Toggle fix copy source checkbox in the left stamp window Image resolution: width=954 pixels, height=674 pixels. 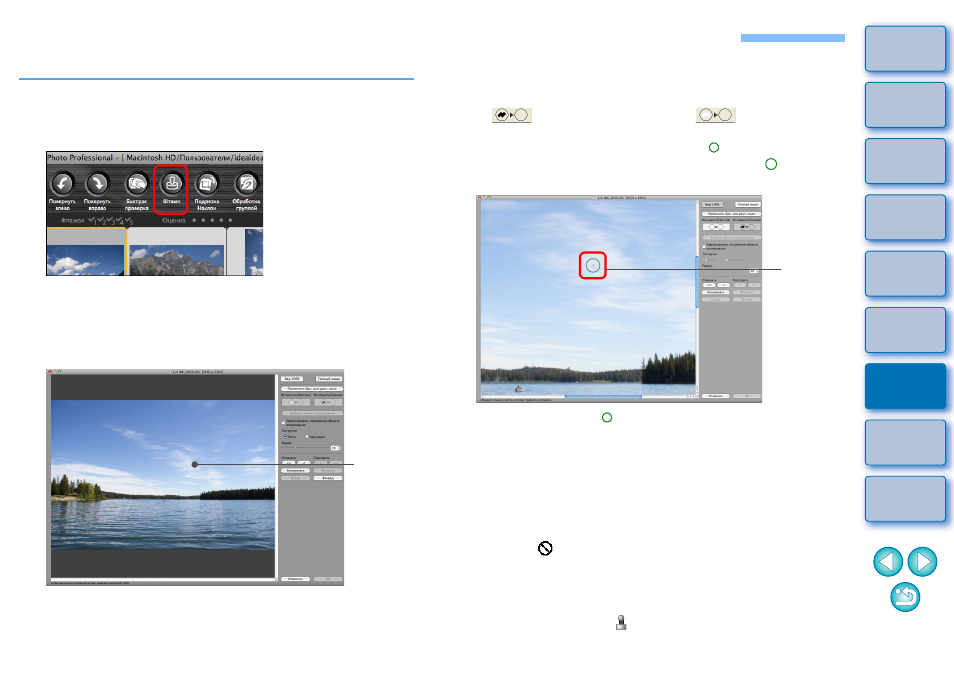tap(284, 423)
